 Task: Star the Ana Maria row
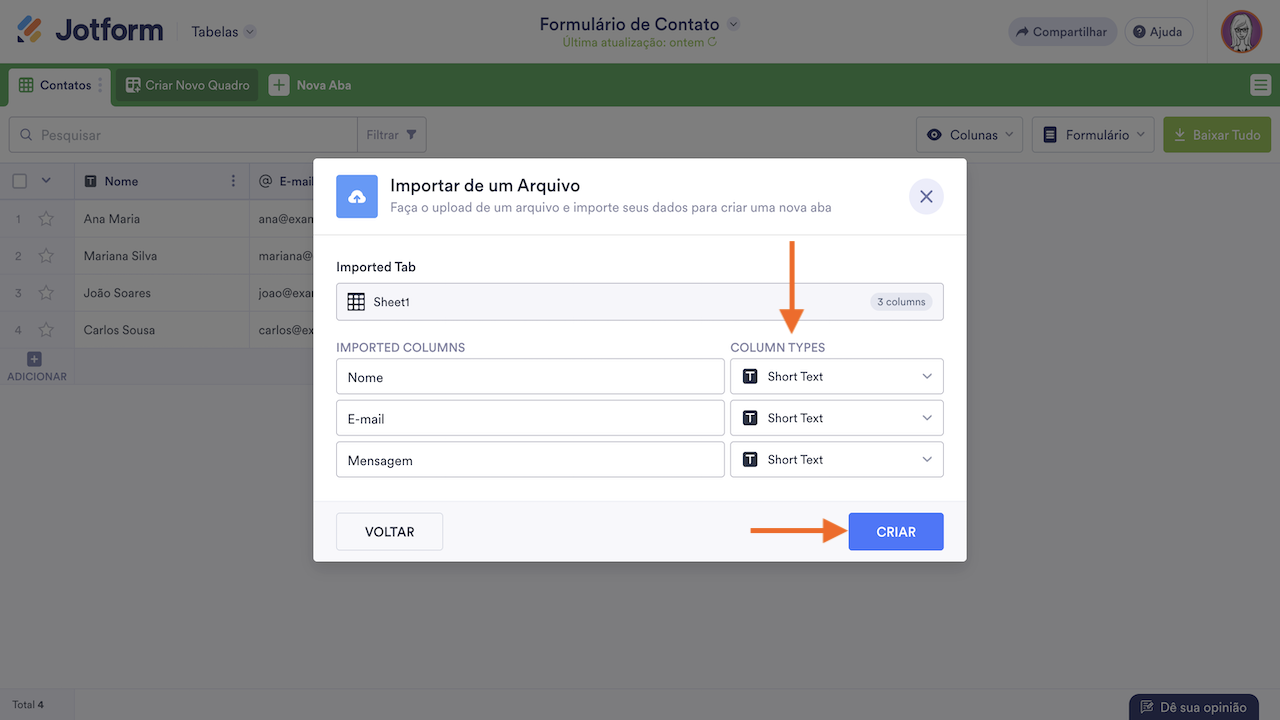46,219
